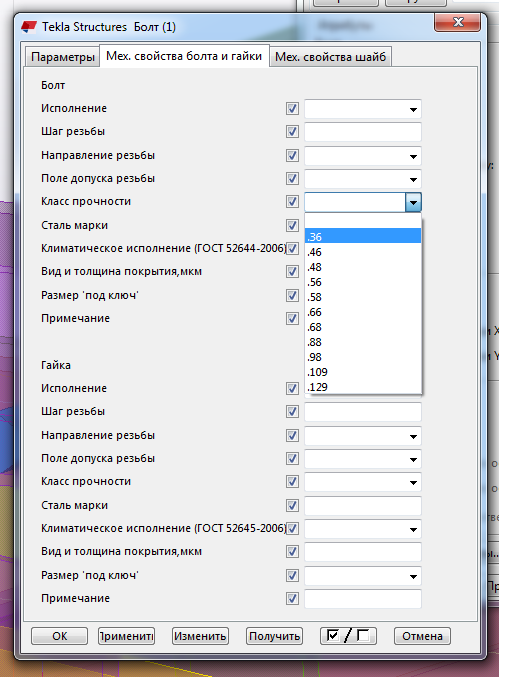
Task: Click bolt Шаг резьбы input field
Action: pos(363,132)
